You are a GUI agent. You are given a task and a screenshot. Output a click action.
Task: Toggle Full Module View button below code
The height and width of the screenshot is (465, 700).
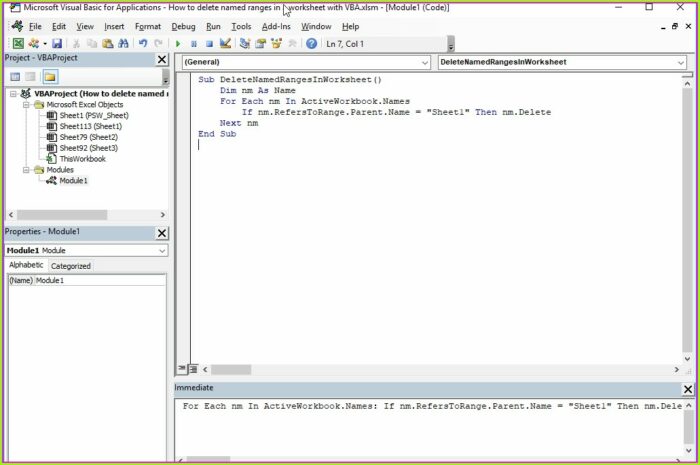[x=193, y=369]
